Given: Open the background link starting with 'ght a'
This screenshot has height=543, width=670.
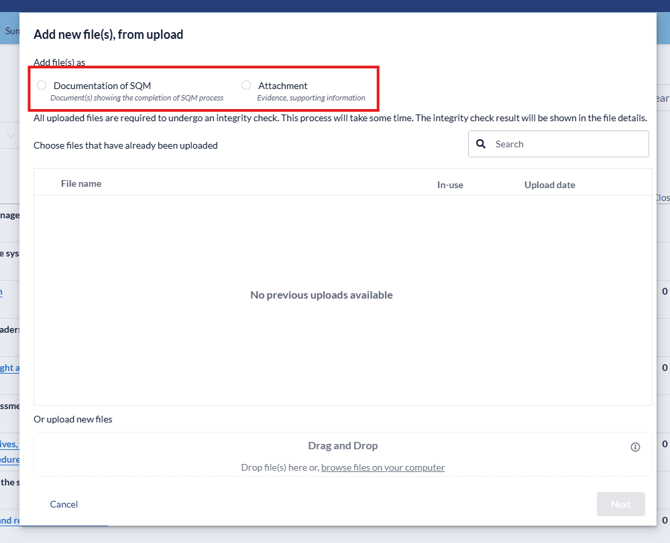Looking at the screenshot, I should pos(9,368).
